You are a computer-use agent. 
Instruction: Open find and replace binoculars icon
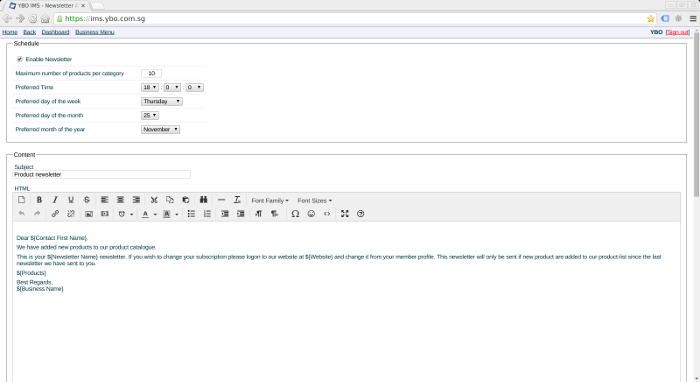tap(204, 200)
